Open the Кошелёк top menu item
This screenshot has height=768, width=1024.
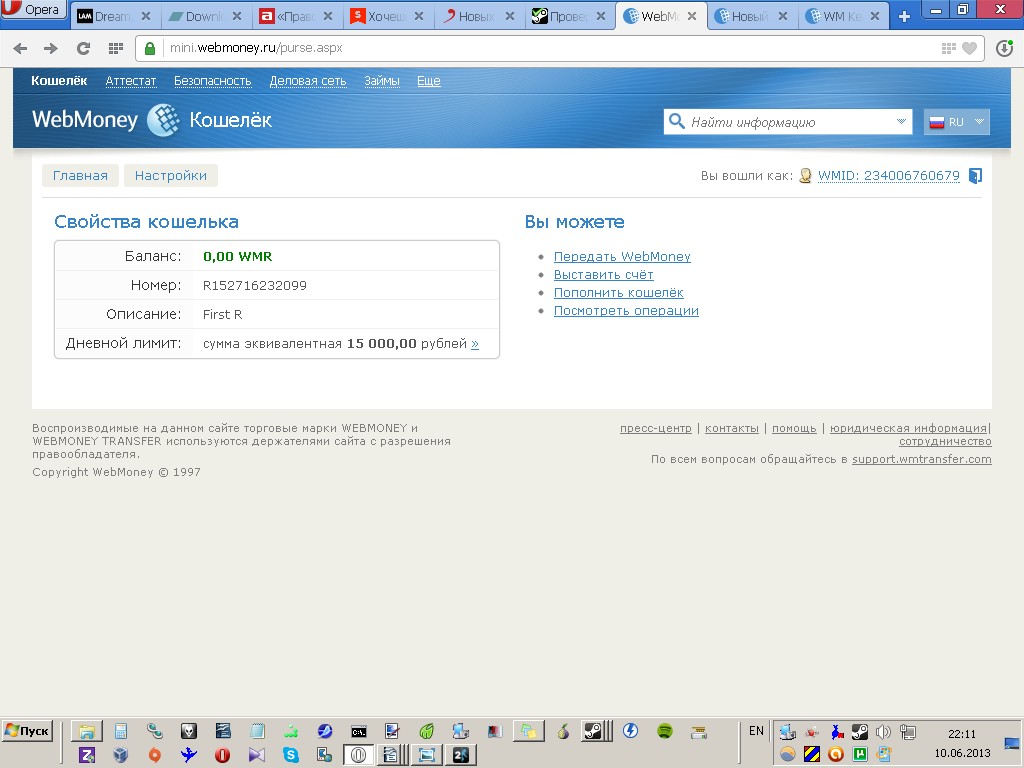pyautogui.click(x=59, y=80)
